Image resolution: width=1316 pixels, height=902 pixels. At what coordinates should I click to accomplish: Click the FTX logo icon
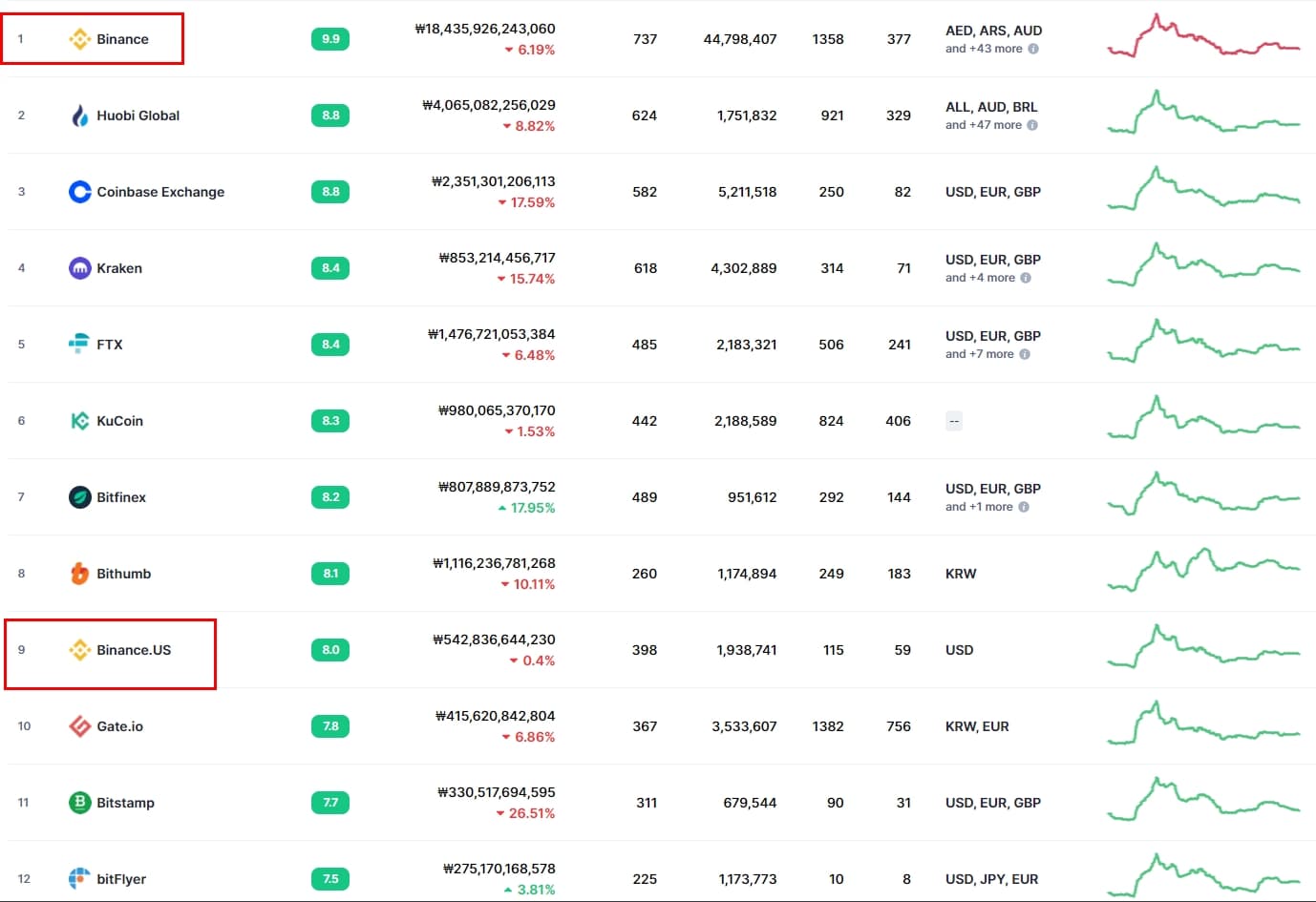click(x=80, y=345)
